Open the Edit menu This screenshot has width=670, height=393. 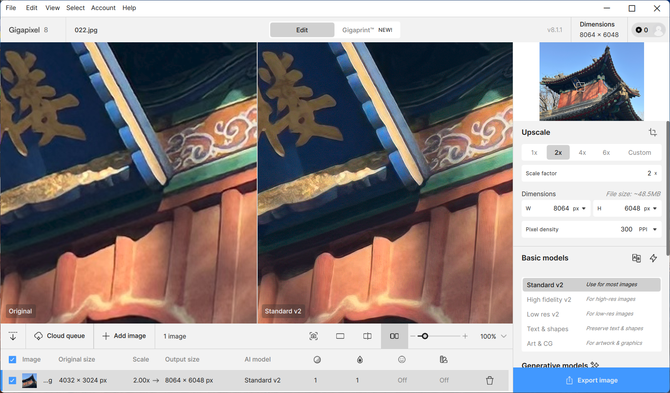click(x=31, y=8)
